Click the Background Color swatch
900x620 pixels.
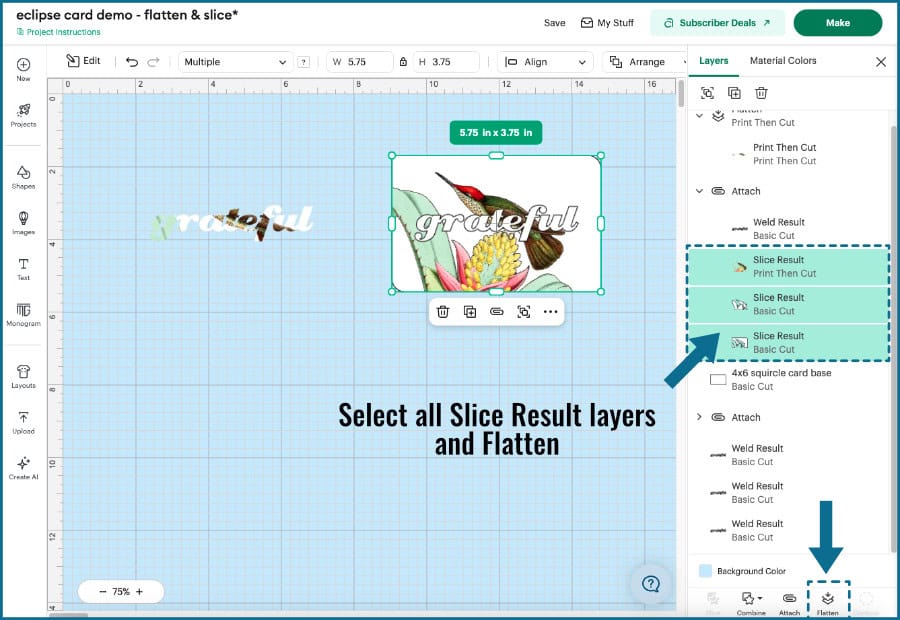(x=705, y=571)
